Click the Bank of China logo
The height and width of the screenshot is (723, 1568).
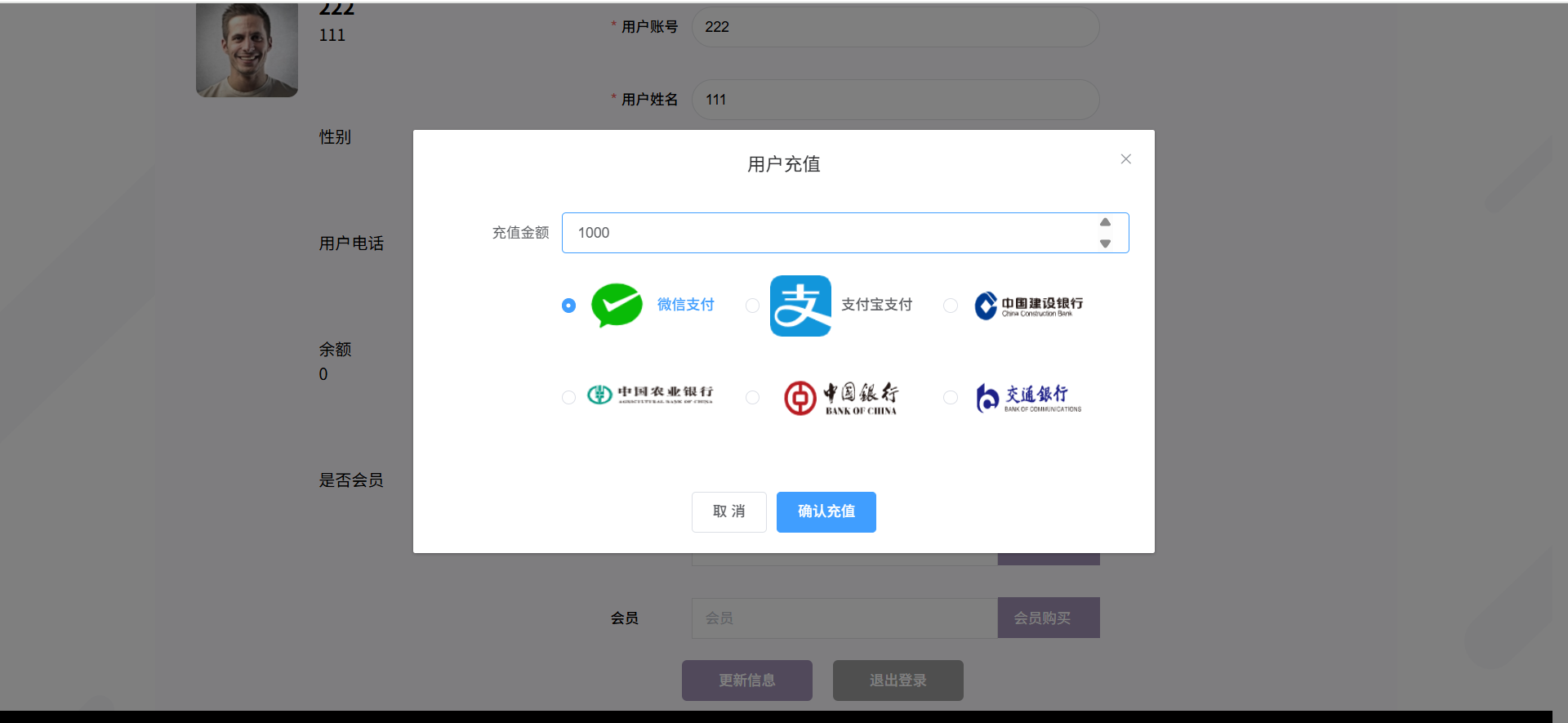point(841,398)
